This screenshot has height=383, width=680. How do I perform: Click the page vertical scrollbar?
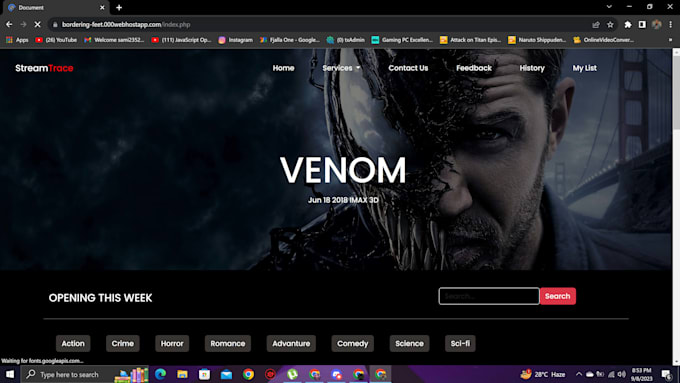676,92
